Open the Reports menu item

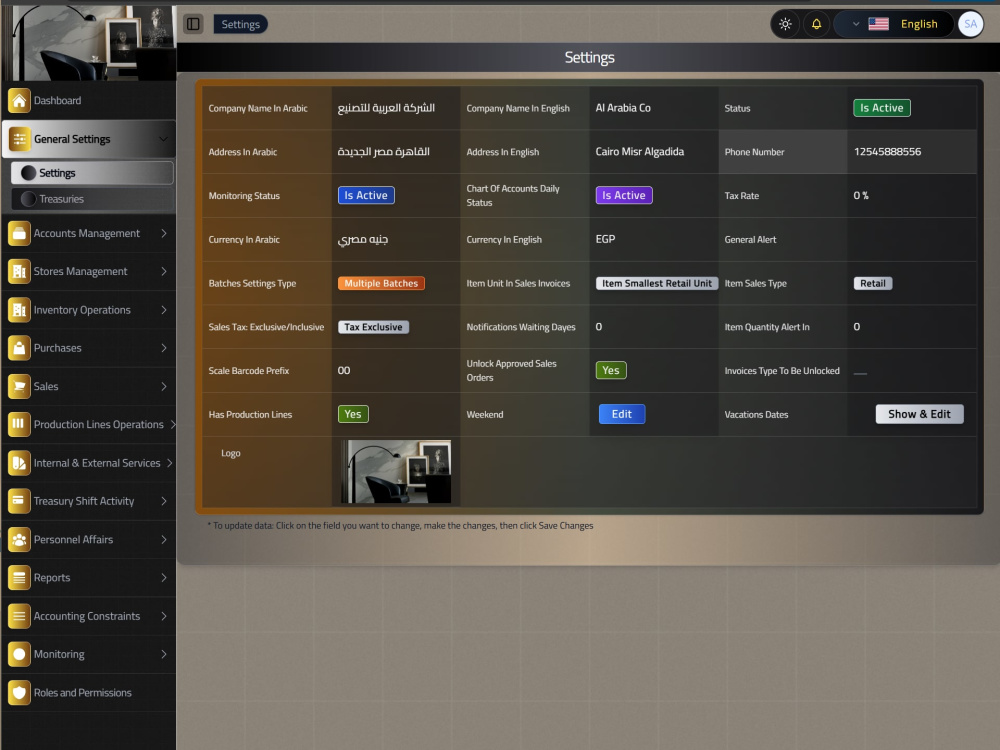click(x=89, y=578)
